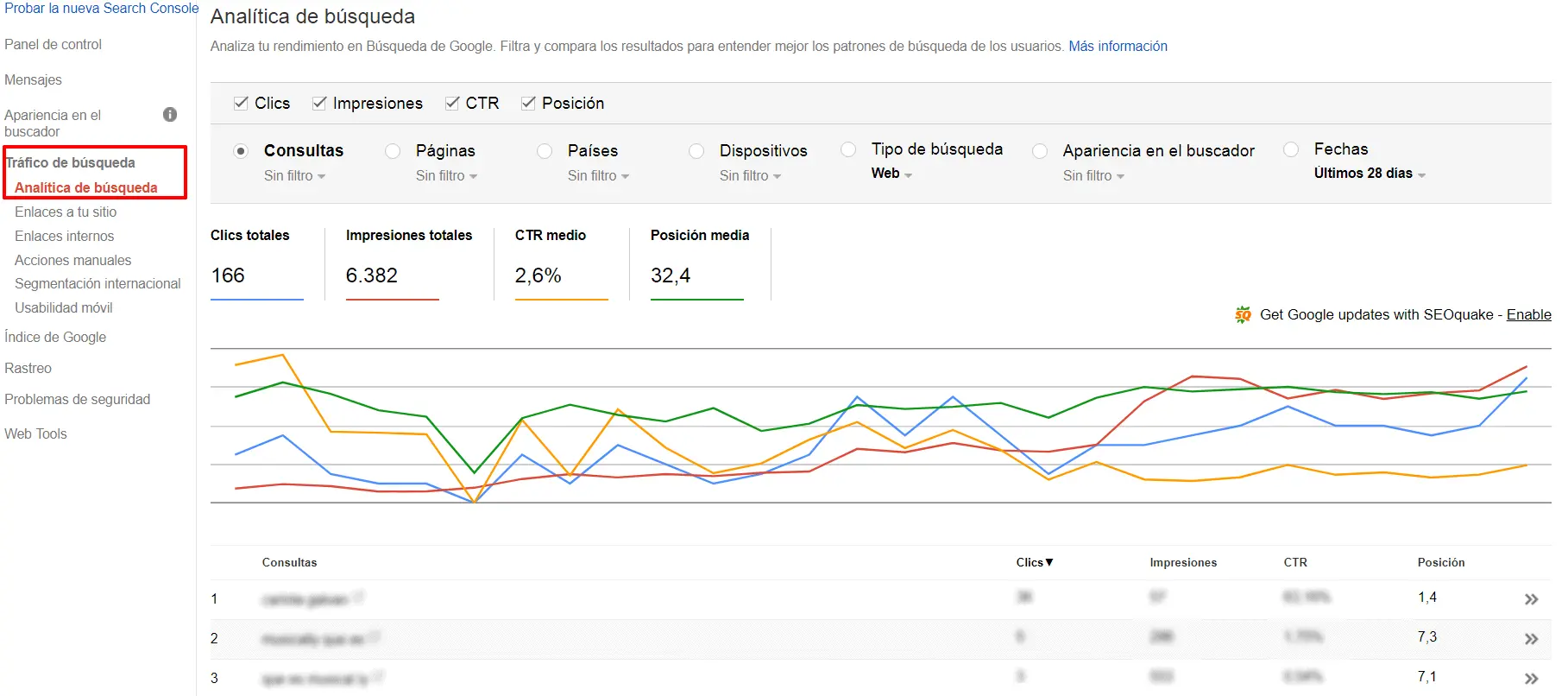Go to Usabilidad móvil in sidebar
Screen dimensions: 1568x696
click(64, 307)
